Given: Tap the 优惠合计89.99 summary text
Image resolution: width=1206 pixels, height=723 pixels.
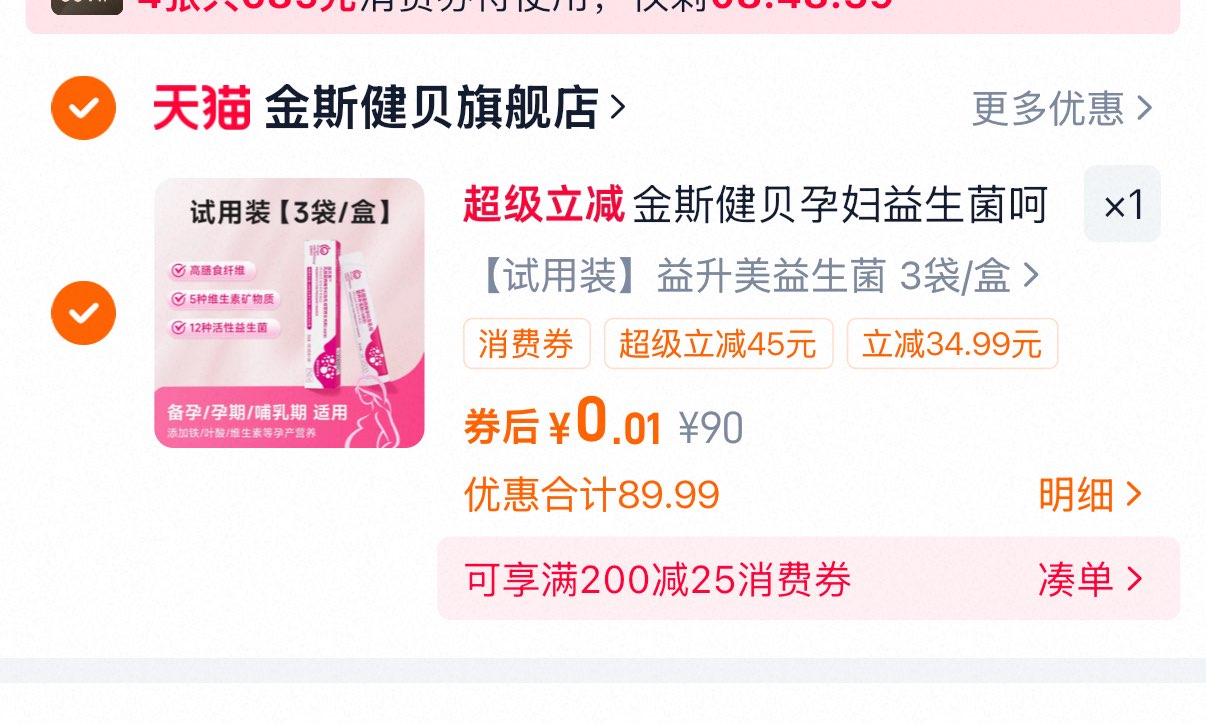Looking at the screenshot, I should 592,494.
